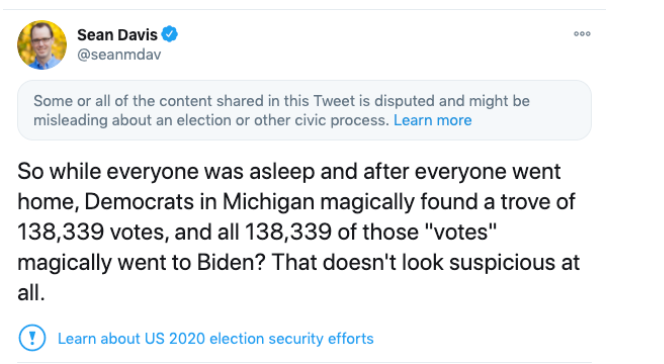This screenshot has width=664, height=364.
Task: Click the word Biden in the tweet
Action: click(x=231, y=262)
